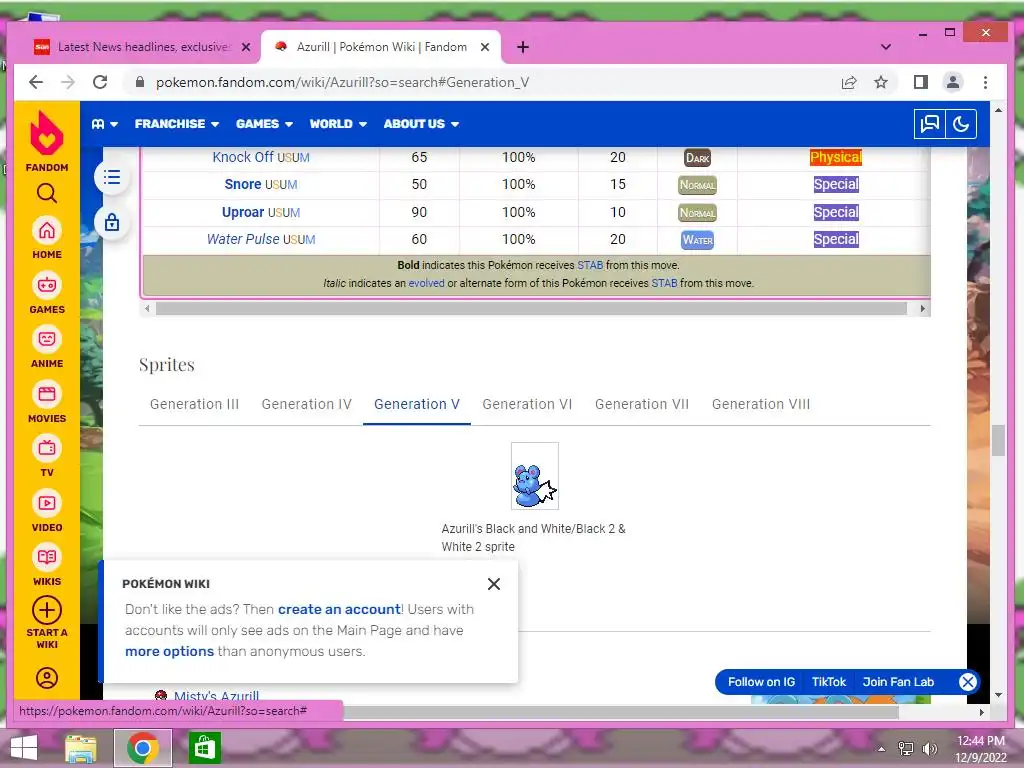Image resolution: width=1024 pixels, height=768 pixels.
Task: Click the Dark type badge
Action: coord(697,158)
